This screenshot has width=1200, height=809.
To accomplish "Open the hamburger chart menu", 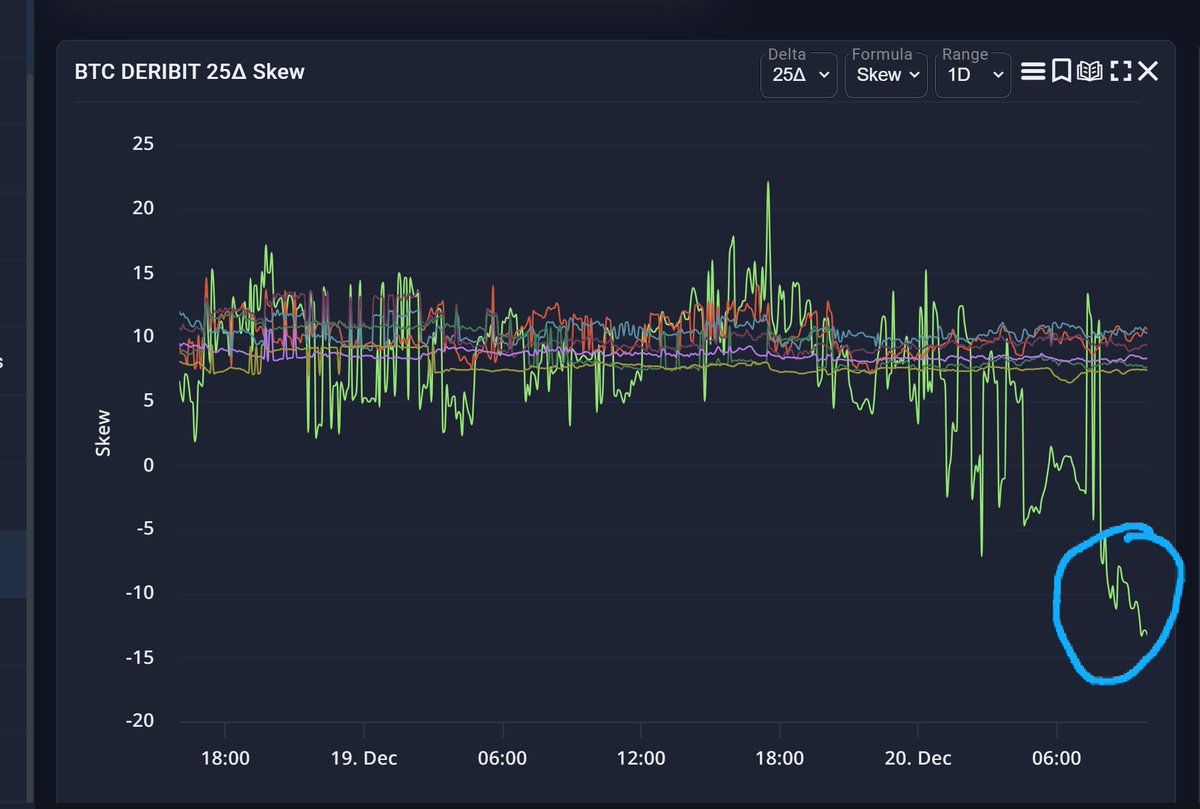I will point(1033,72).
